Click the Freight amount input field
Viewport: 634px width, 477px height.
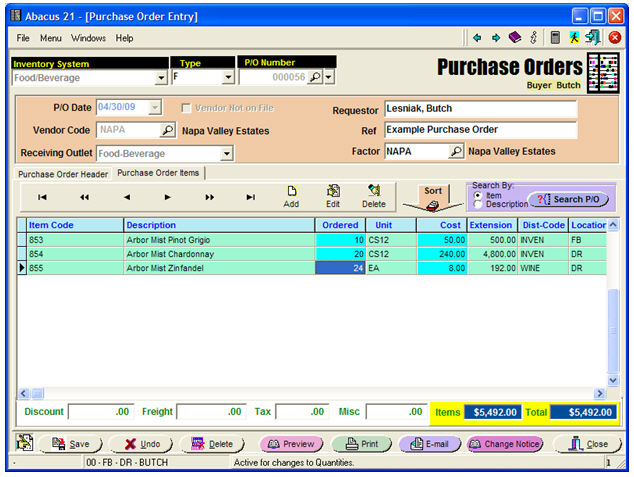tap(211, 411)
